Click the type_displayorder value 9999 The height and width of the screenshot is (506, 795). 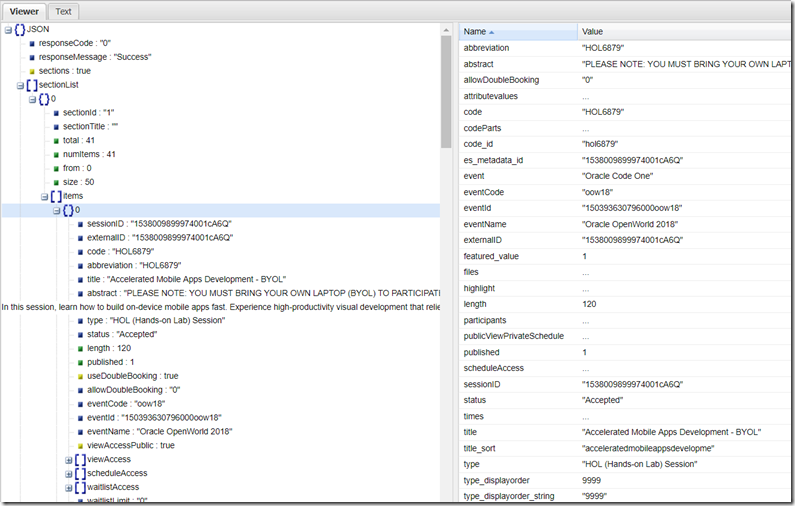[591, 480]
